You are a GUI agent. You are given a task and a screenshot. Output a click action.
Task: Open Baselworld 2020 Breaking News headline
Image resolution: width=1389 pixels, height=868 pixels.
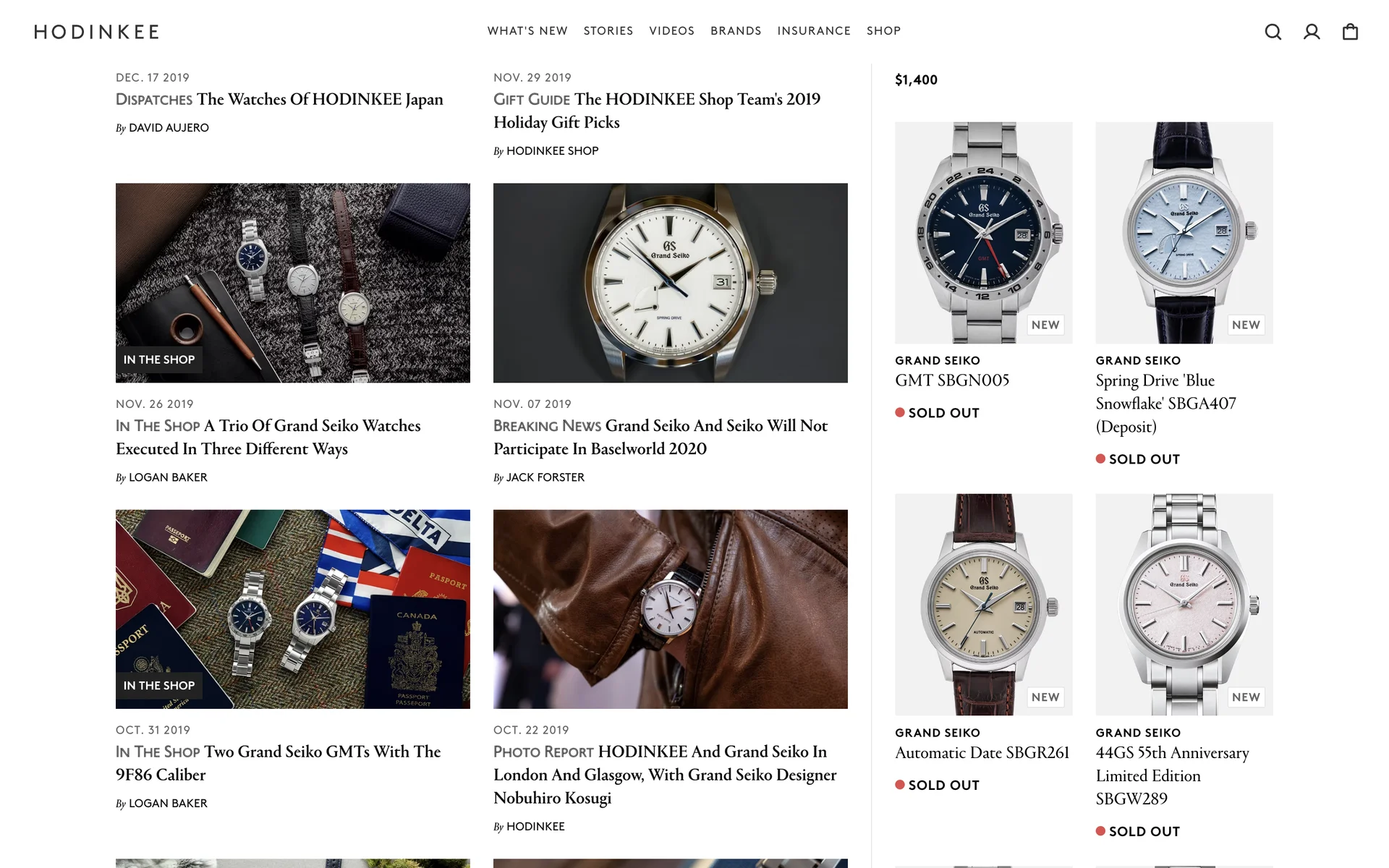660,437
